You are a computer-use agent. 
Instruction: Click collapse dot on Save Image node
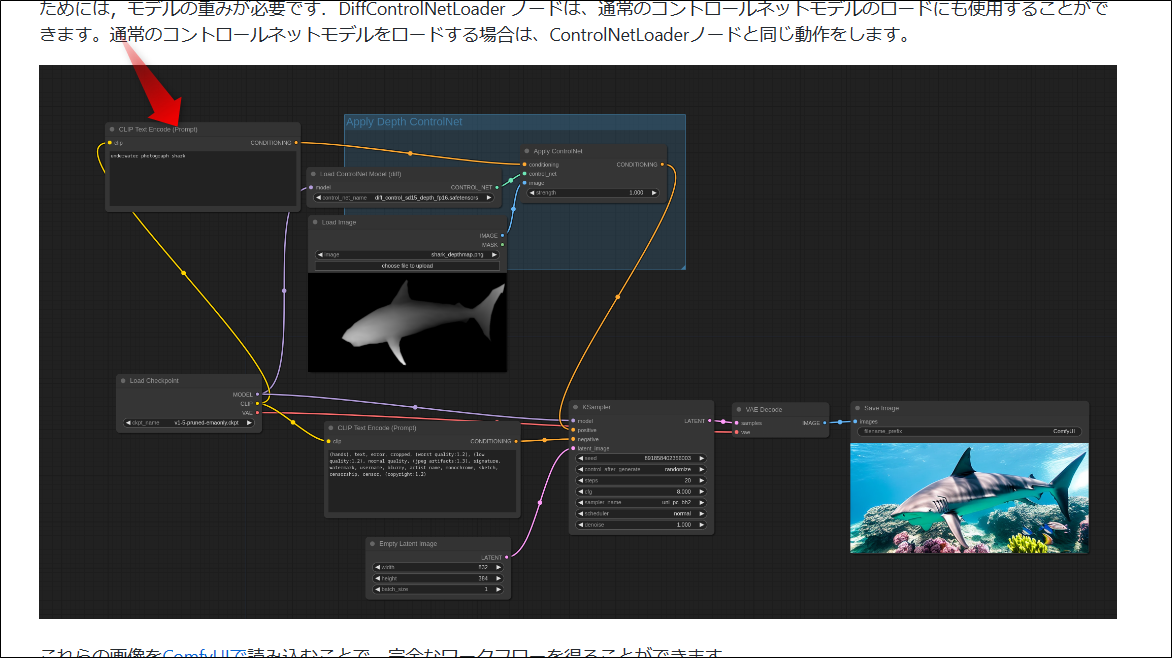pyautogui.click(x=857, y=408)
